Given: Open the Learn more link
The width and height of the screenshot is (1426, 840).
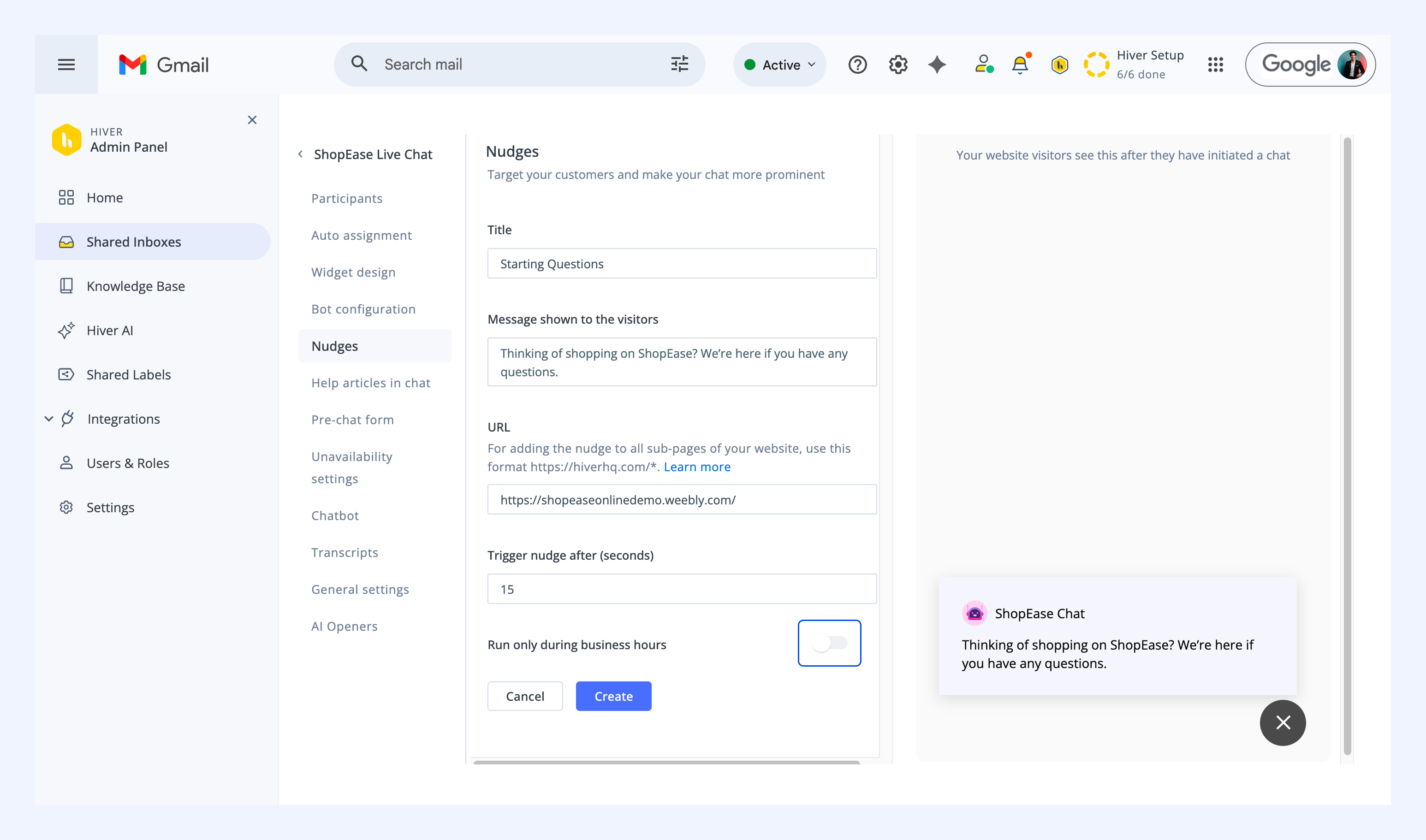Looking at the screenshot, I should 697,467.
